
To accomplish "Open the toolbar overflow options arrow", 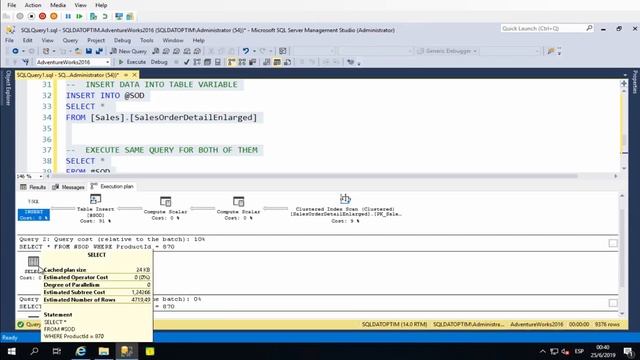I will [559, 51].
